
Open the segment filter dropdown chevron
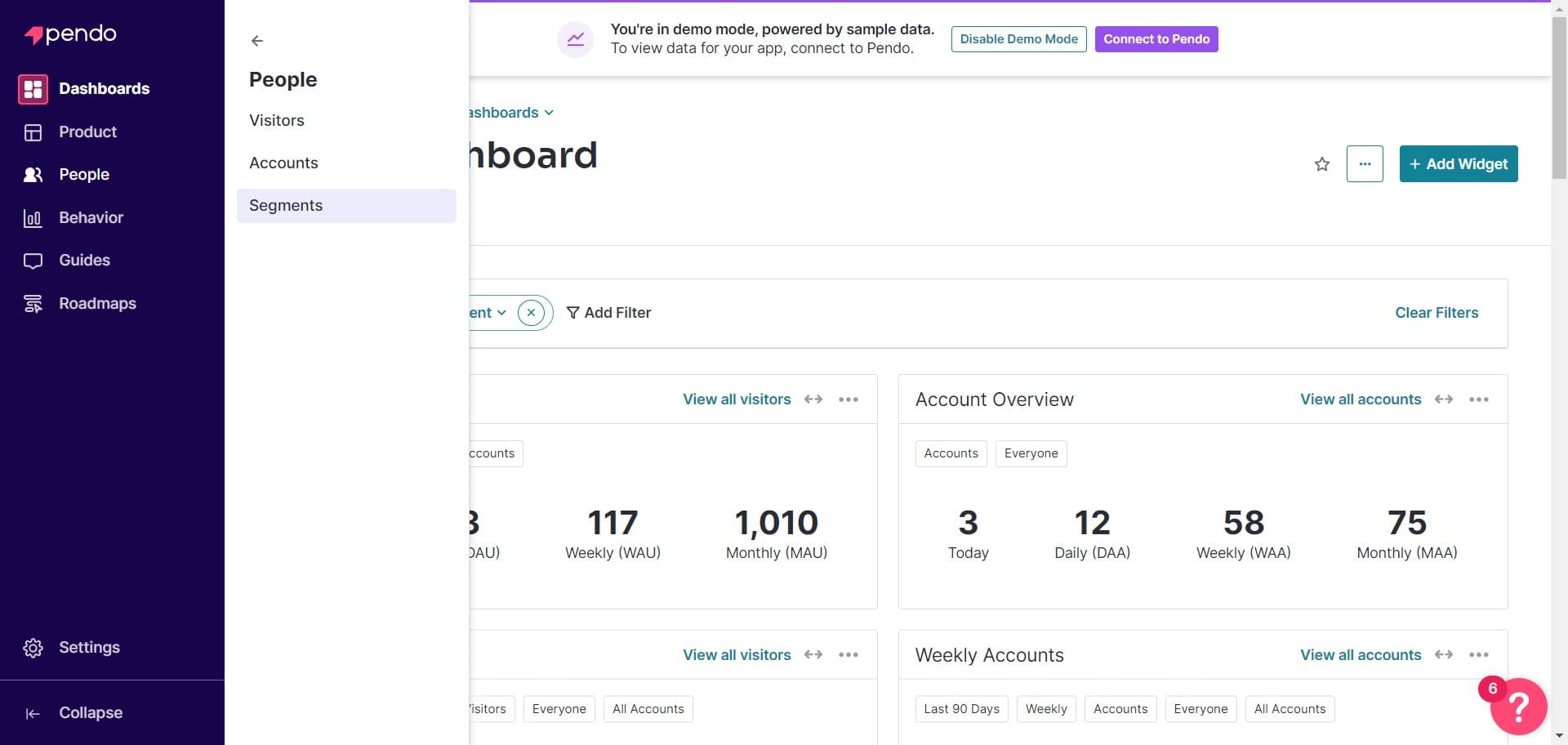[501, 313]
